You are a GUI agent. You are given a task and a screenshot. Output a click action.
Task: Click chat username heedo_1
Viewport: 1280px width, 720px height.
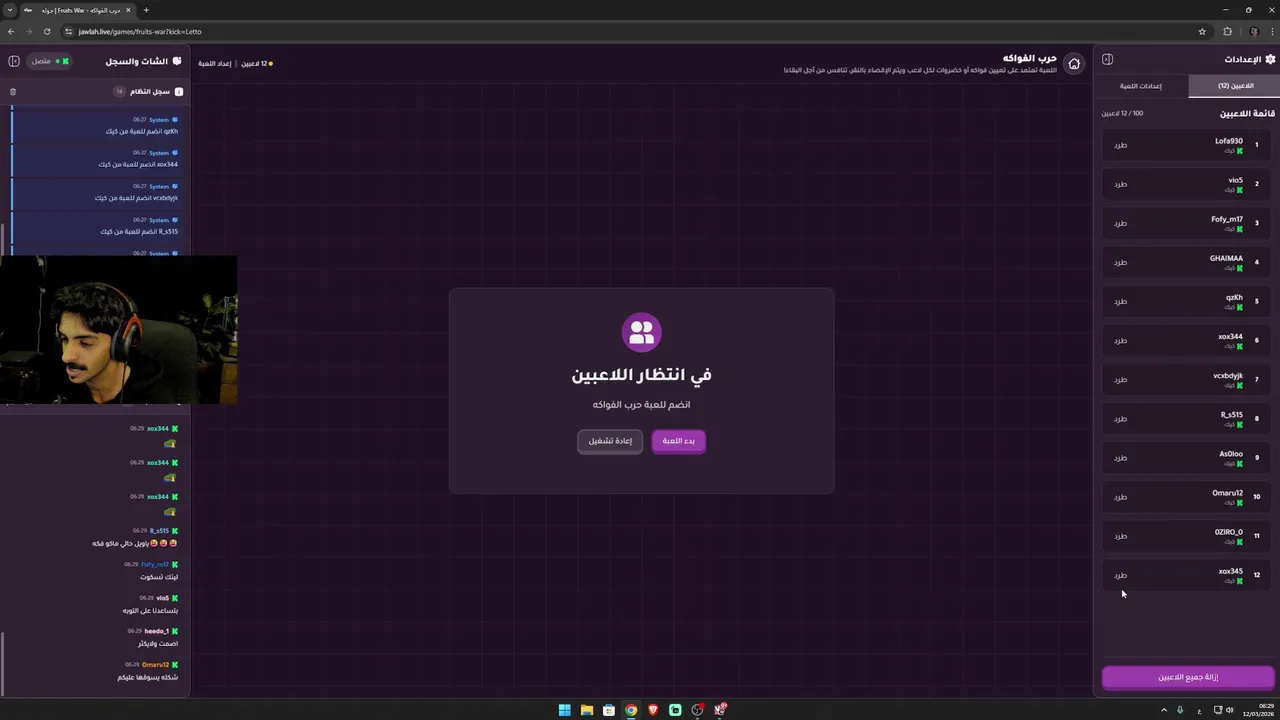[x=156, y=631]
